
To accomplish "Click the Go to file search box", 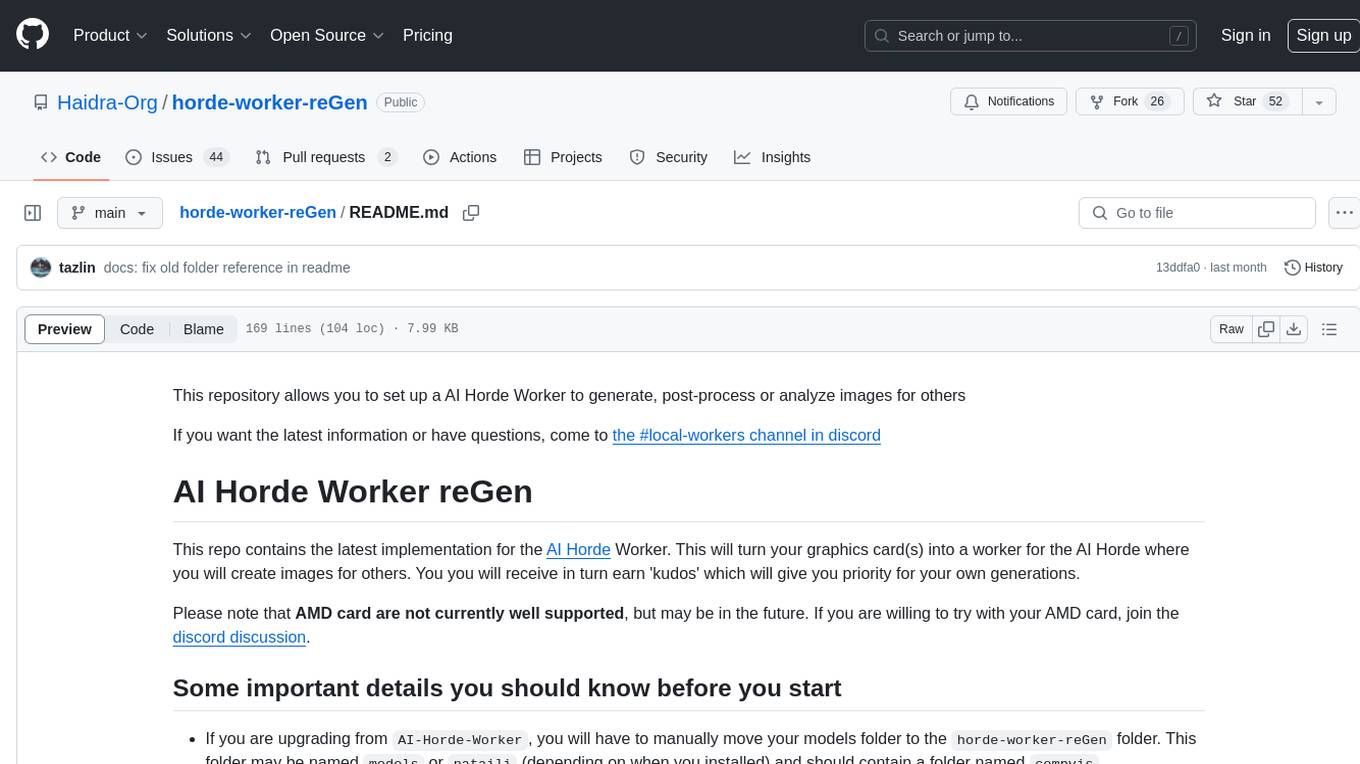I will coord(1197,213).
